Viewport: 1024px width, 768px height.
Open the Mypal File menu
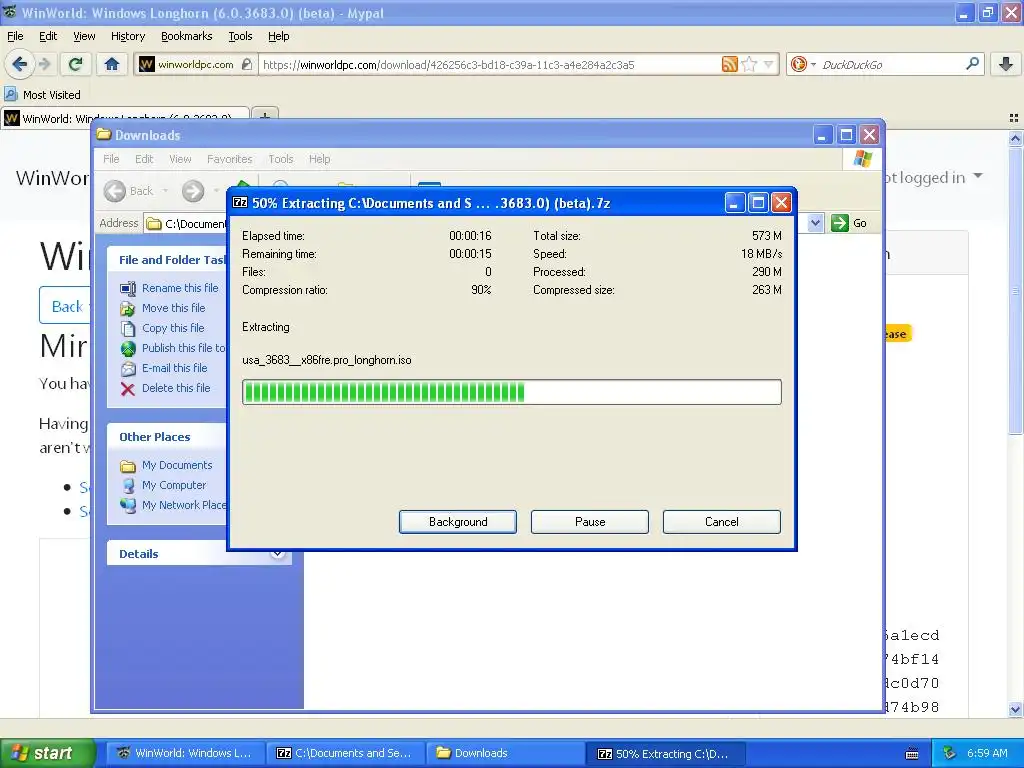click(15, 36)
